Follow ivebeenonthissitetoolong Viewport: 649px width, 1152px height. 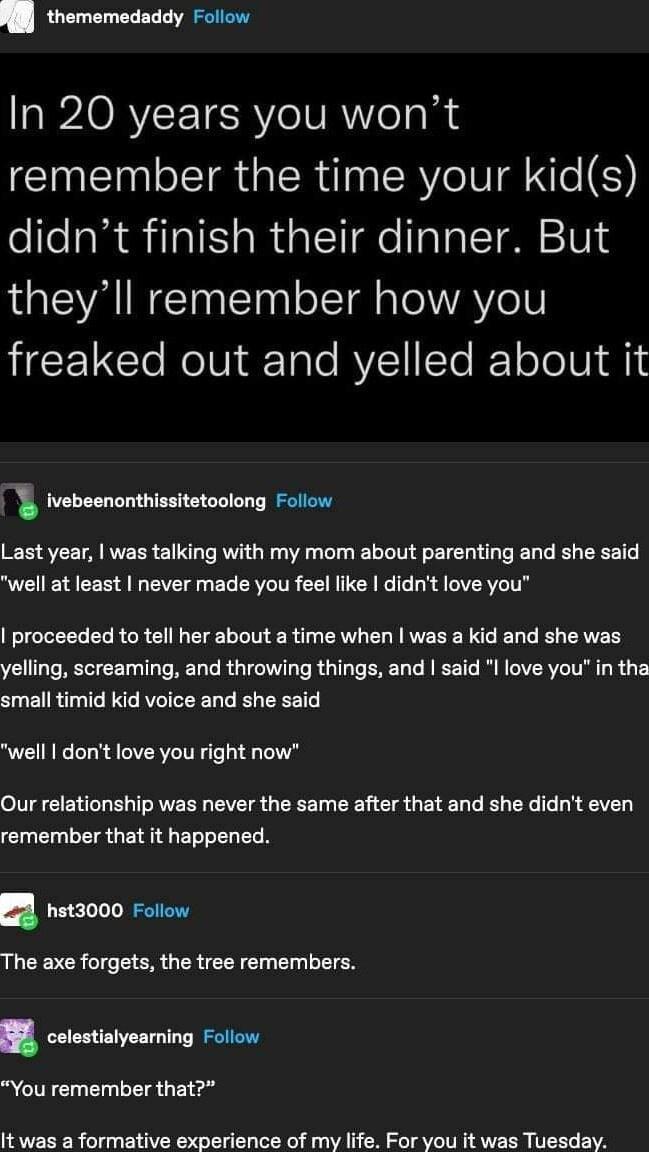click(x=304, y=501)
